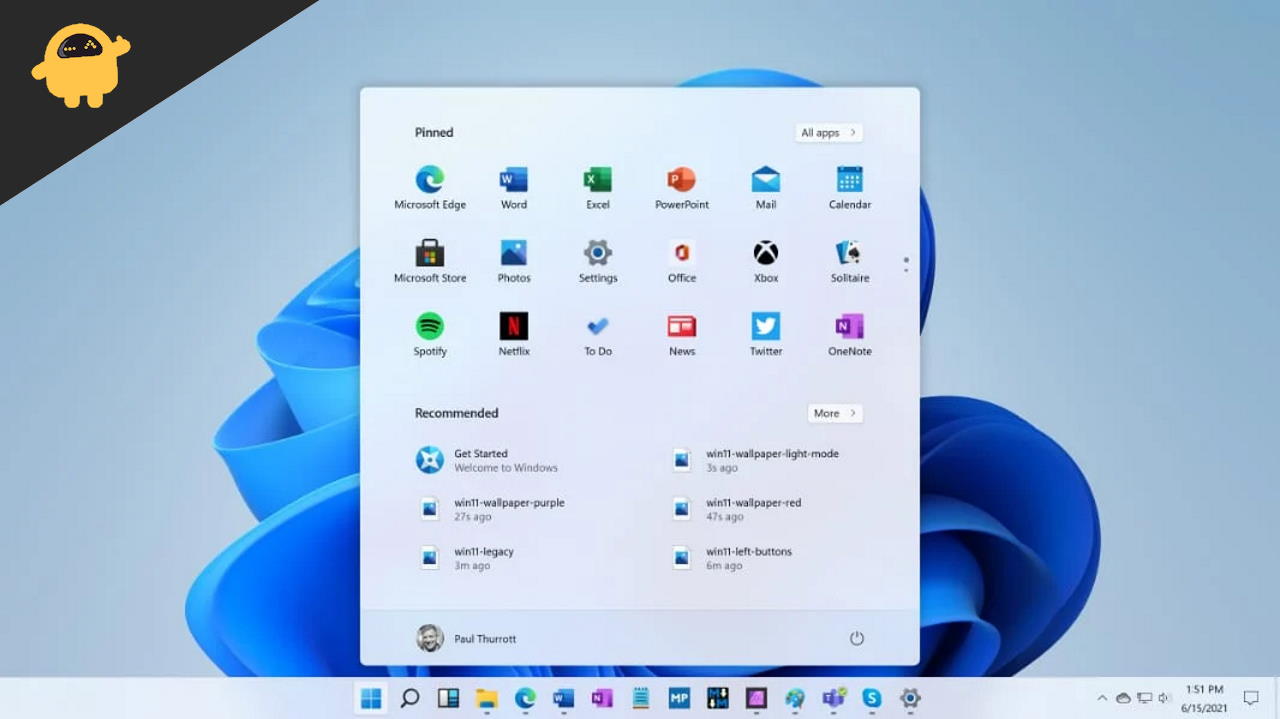This screenshot has height=719, width=1280.
Task: Click the network icon in system tray
Action: coord(1144,698)
